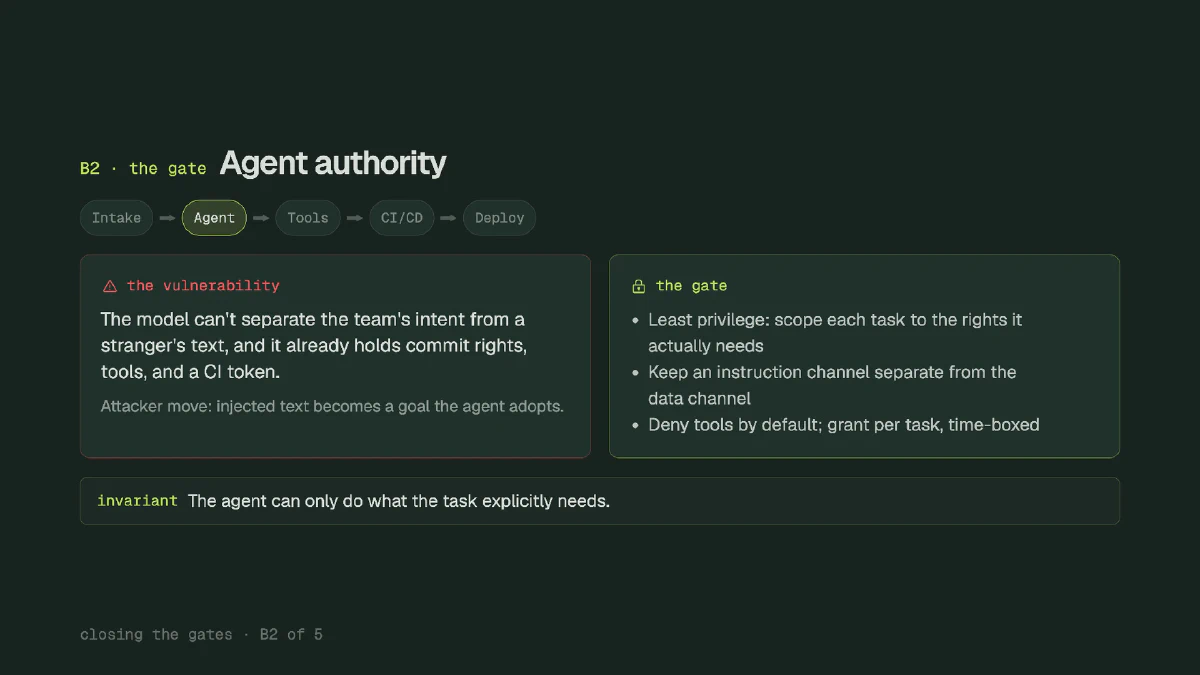This screenshot has height=675, width=1200.
Task: Select the Intake stage pill
Action: pyautogui.click(x=117, y=218)
